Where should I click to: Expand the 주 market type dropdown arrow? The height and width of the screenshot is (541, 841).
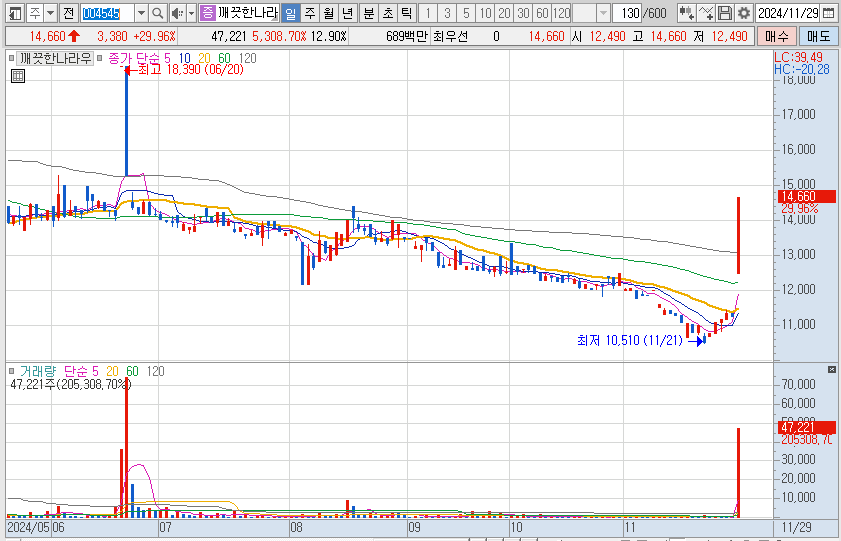[x=50, y=13]
